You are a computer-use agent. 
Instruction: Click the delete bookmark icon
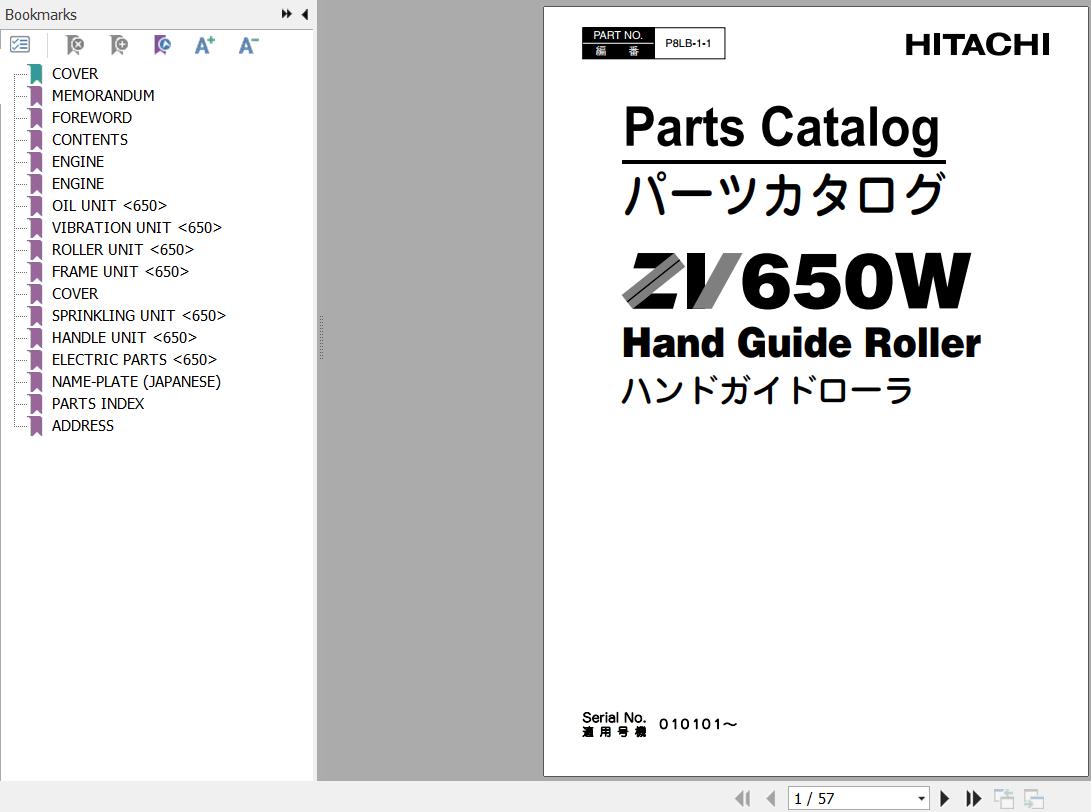point(75,45)
